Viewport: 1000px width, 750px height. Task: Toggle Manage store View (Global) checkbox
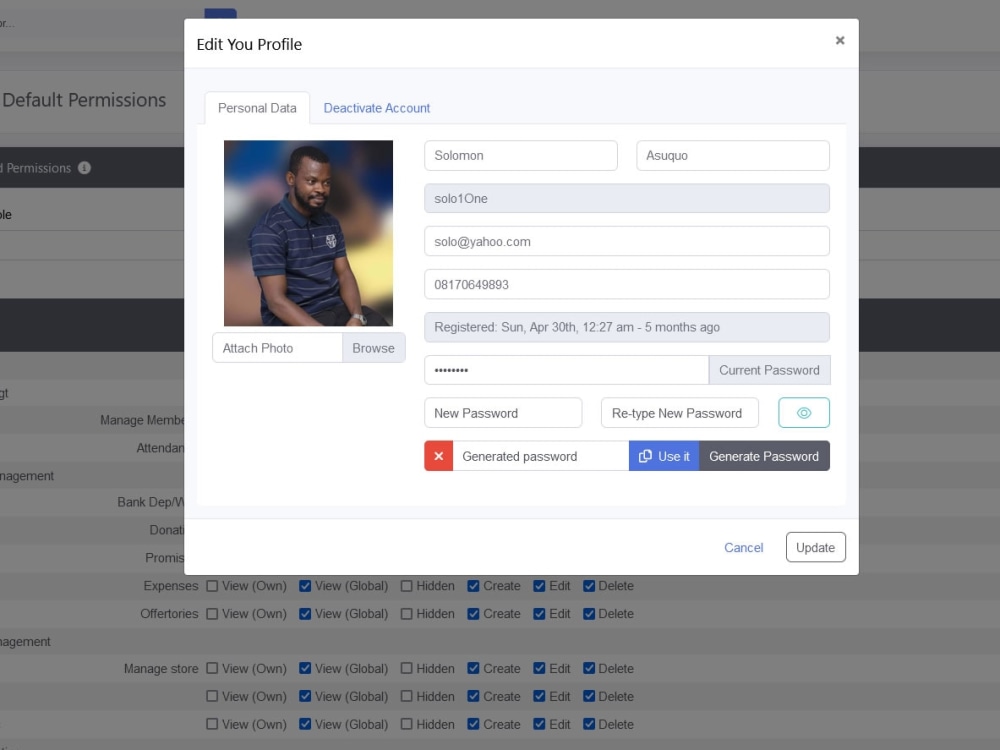point(305,668)
